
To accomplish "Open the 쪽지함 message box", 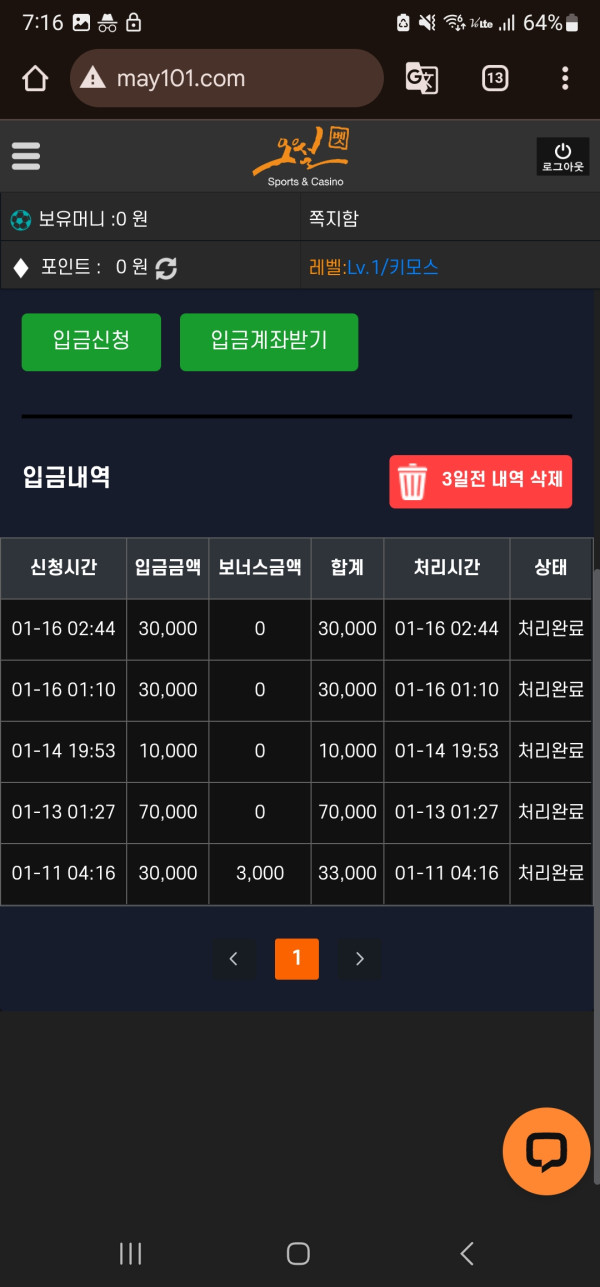I will (x=335, y=218).
